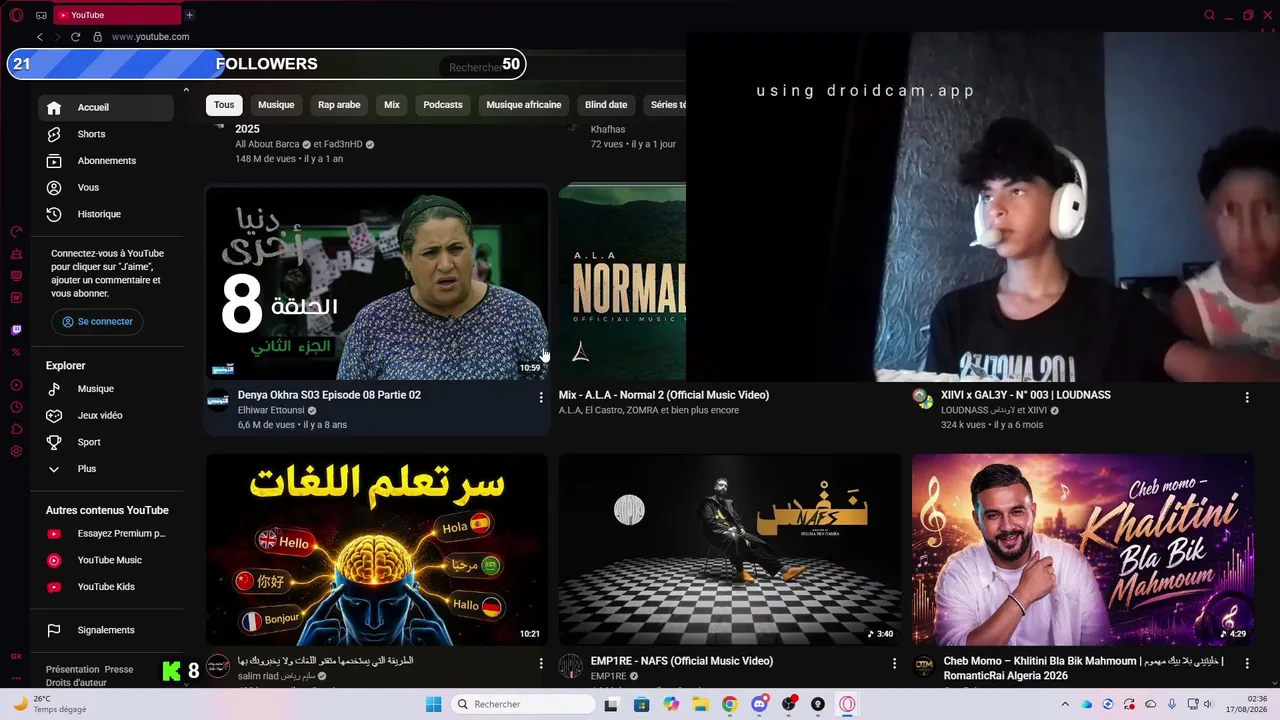Open Google Chrome from taskbar
Screen dimensions: 1280x720
tap(729, 705)
